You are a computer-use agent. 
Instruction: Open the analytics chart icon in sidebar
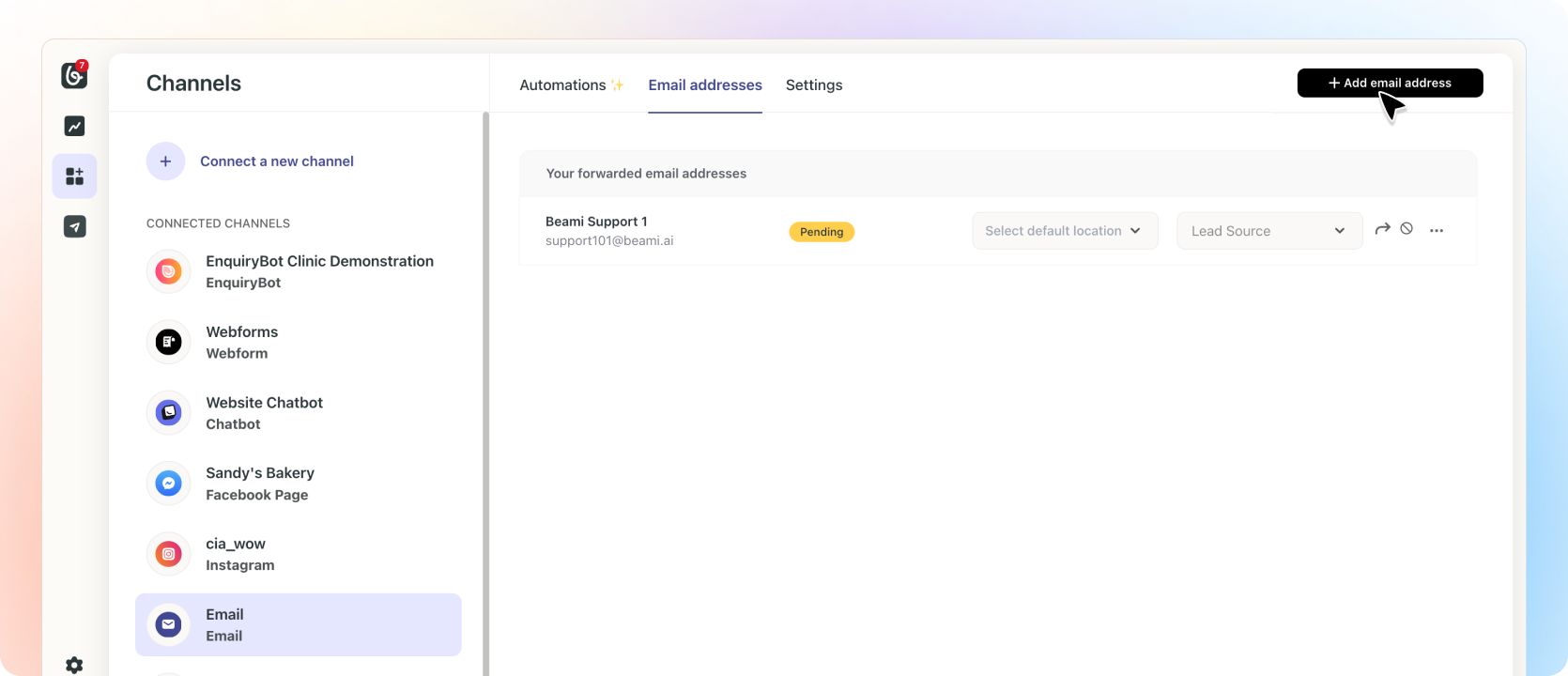pos(74,126)
